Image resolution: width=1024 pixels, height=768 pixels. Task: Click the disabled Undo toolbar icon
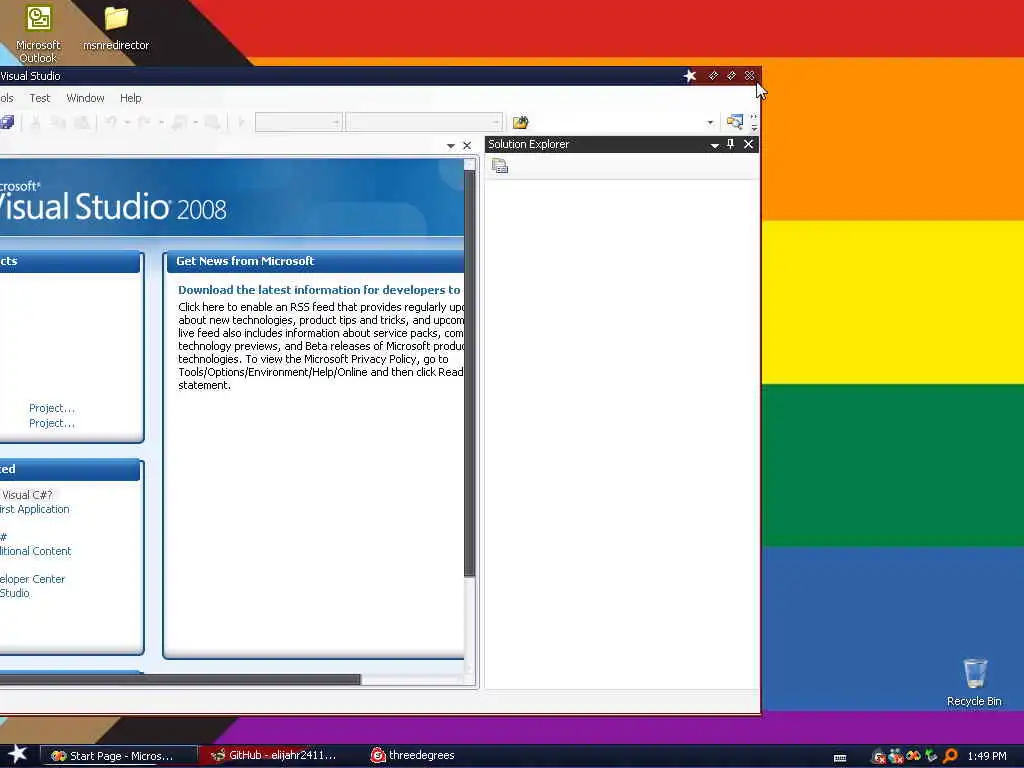111,122
